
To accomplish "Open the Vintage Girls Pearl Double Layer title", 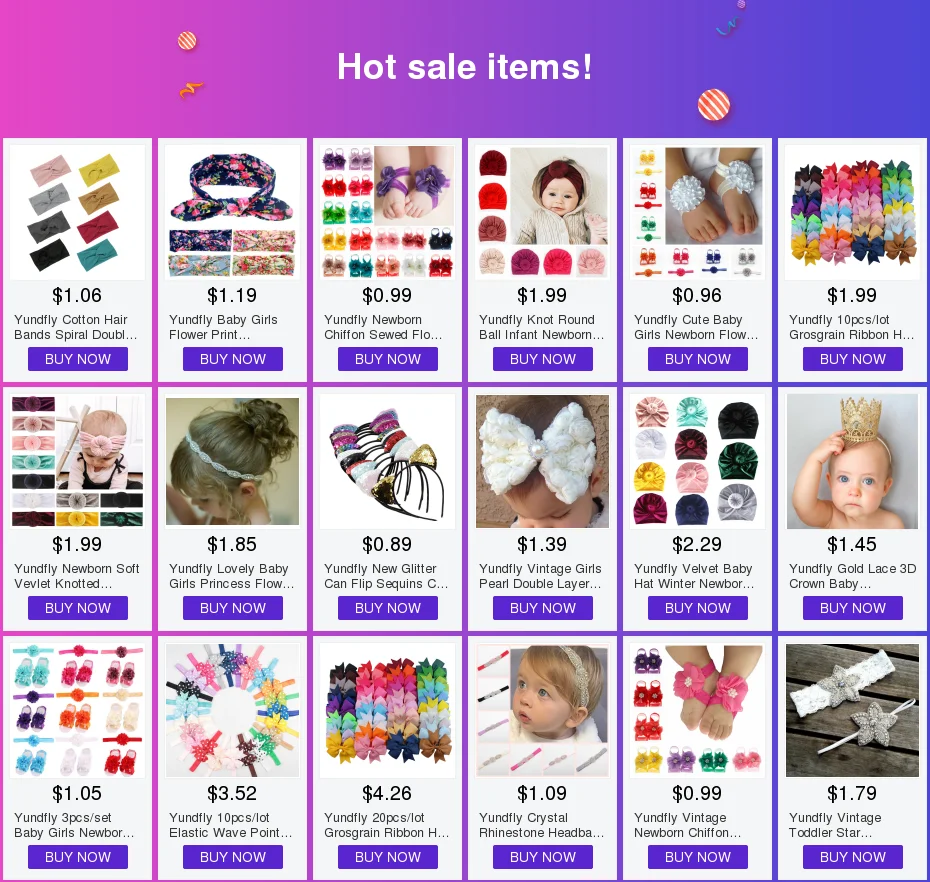I will tap(540, 576).
